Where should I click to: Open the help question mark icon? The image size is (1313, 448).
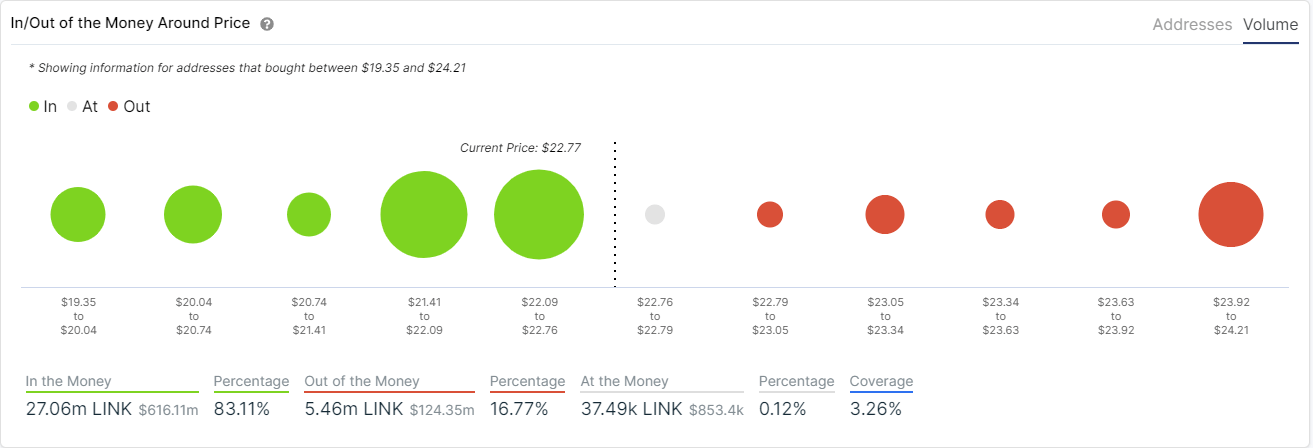(267, 24)
